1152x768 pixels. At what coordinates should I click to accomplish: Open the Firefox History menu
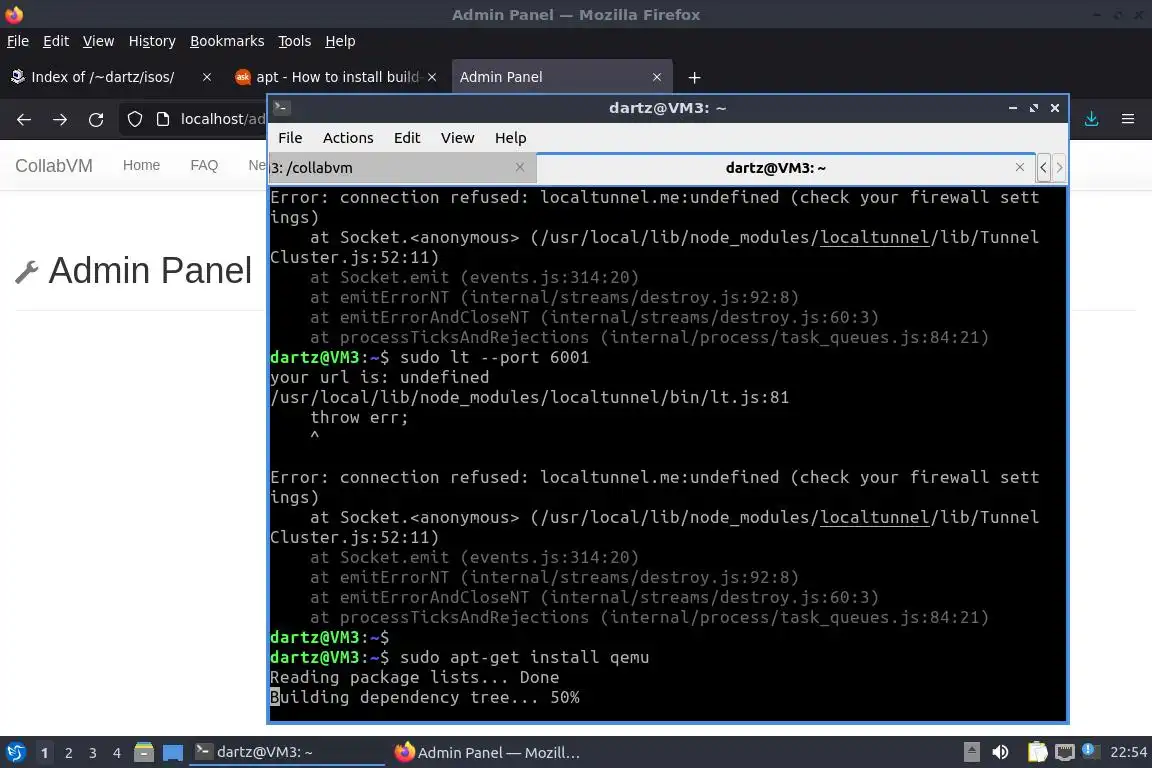[x=152, y=41]
